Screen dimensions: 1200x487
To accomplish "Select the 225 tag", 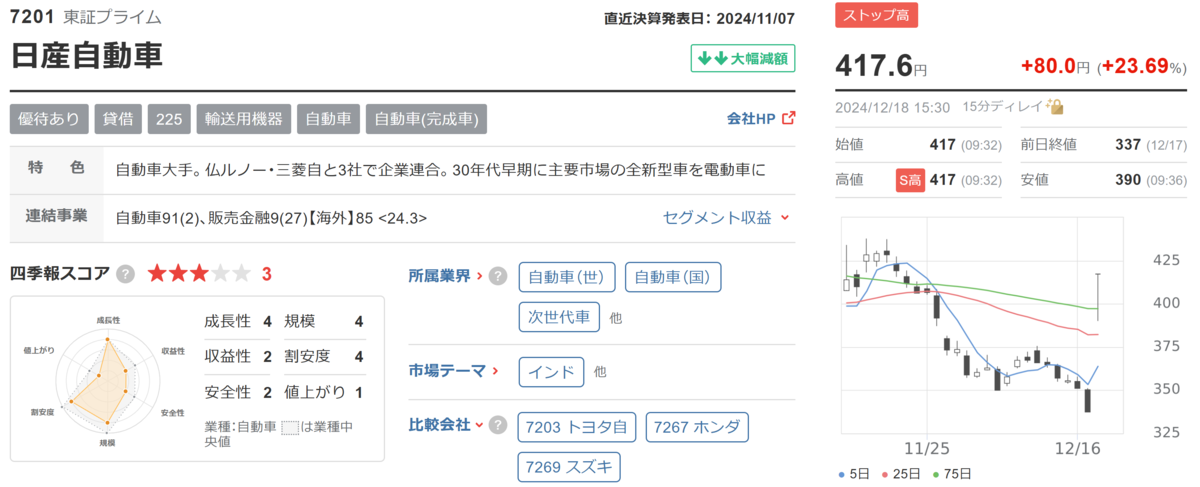I will point(169,118).
